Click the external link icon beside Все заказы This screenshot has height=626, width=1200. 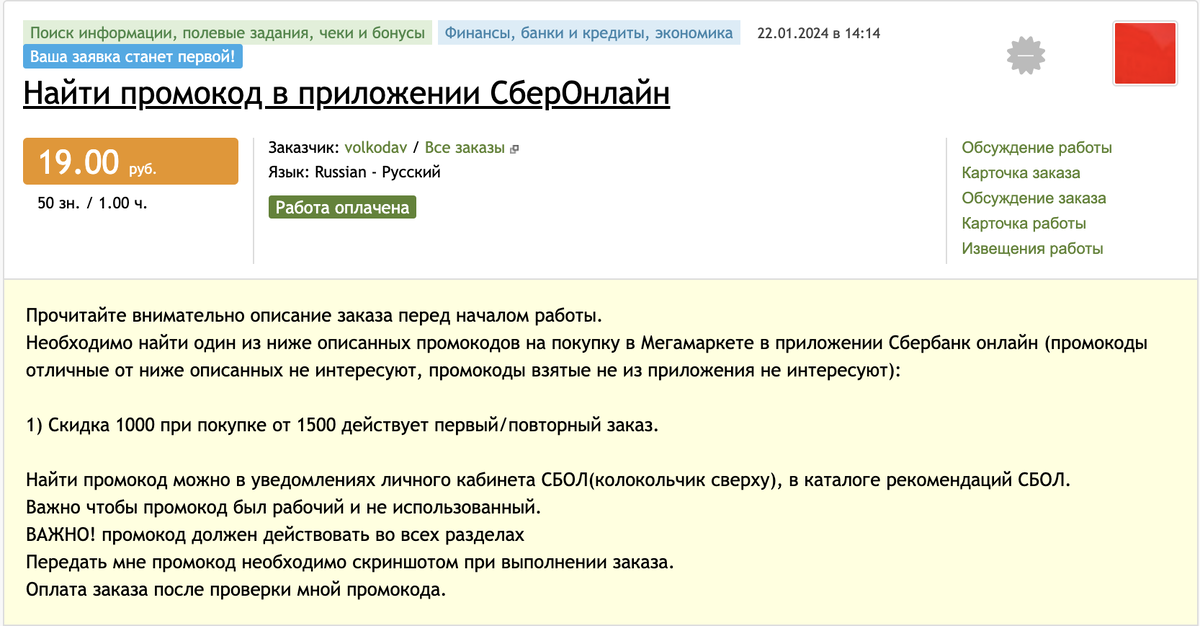[x=515, y=149]
